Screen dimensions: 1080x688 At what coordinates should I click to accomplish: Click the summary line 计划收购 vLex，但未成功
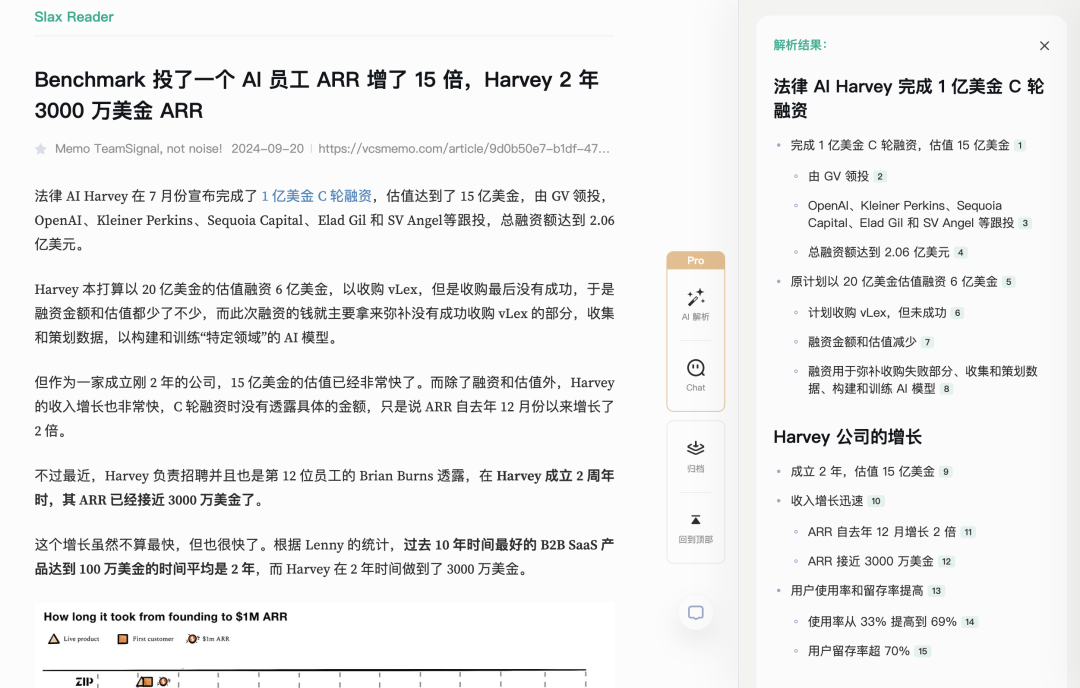coord(877,313)
